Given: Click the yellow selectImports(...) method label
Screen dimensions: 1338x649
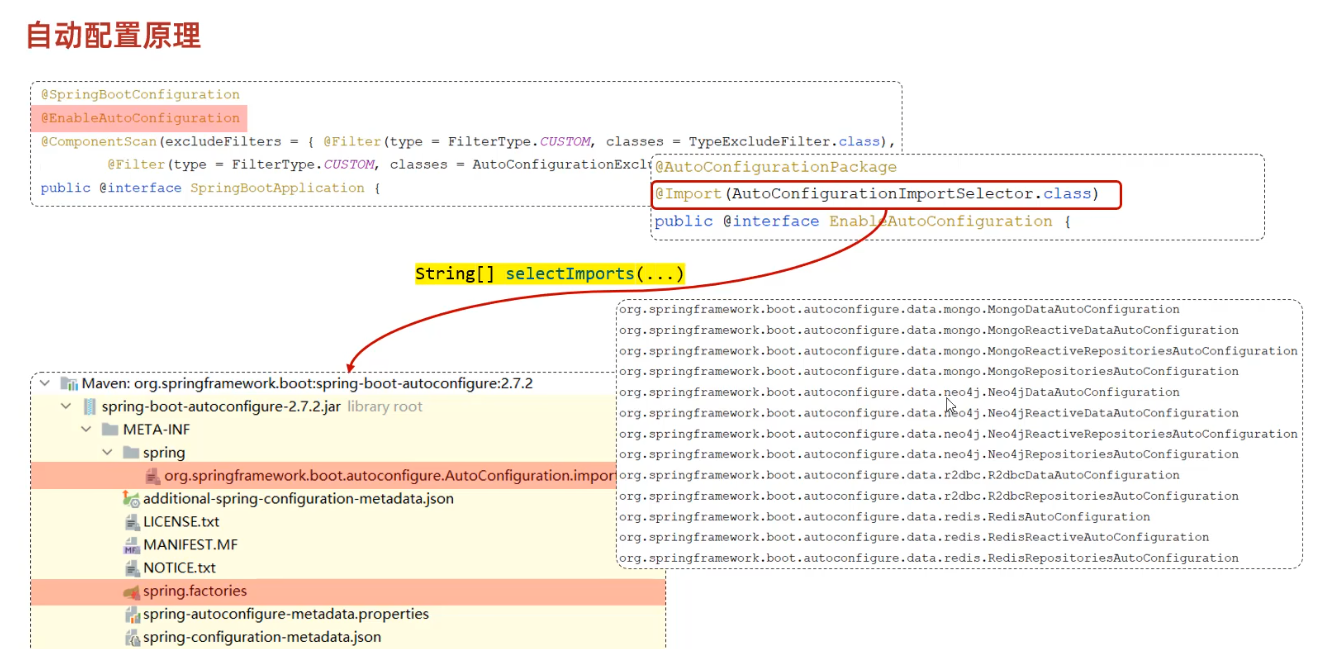Looking at the screenshot, I should (x=550, y=274).
